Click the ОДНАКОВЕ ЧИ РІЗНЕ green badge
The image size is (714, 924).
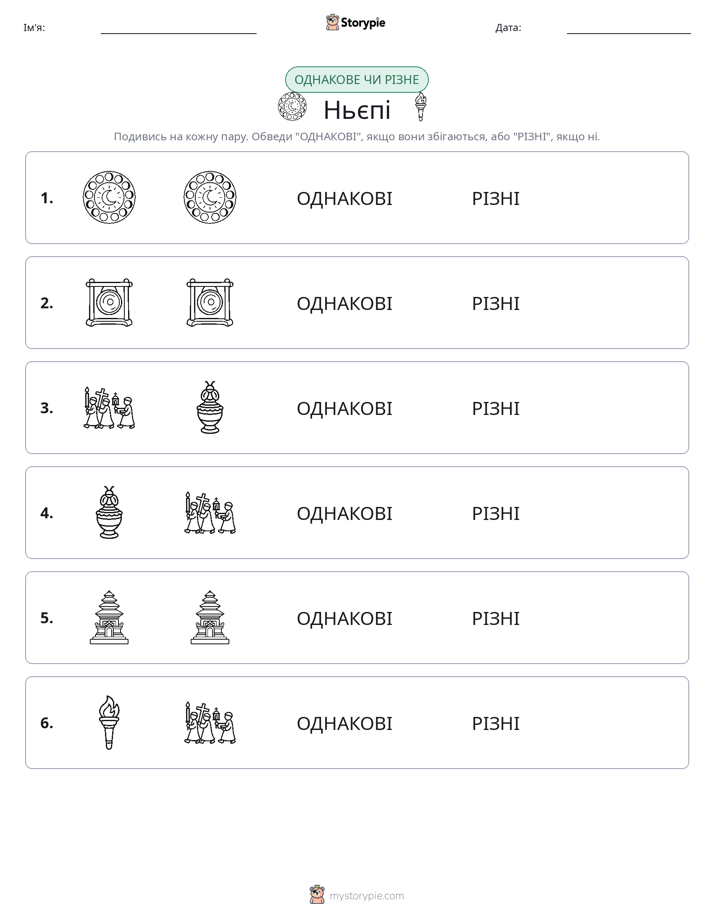point(356,80)
